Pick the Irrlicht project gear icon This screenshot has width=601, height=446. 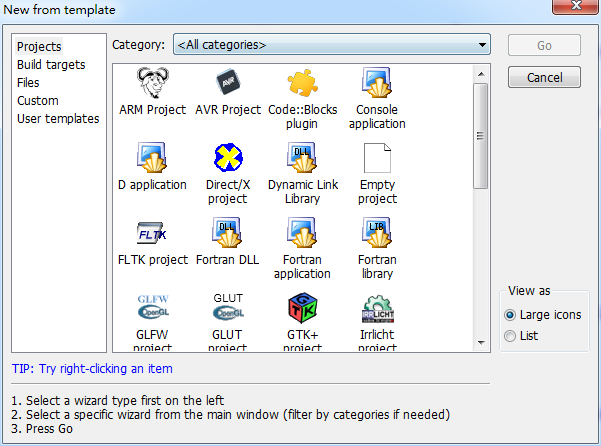(x=378, y=309)
